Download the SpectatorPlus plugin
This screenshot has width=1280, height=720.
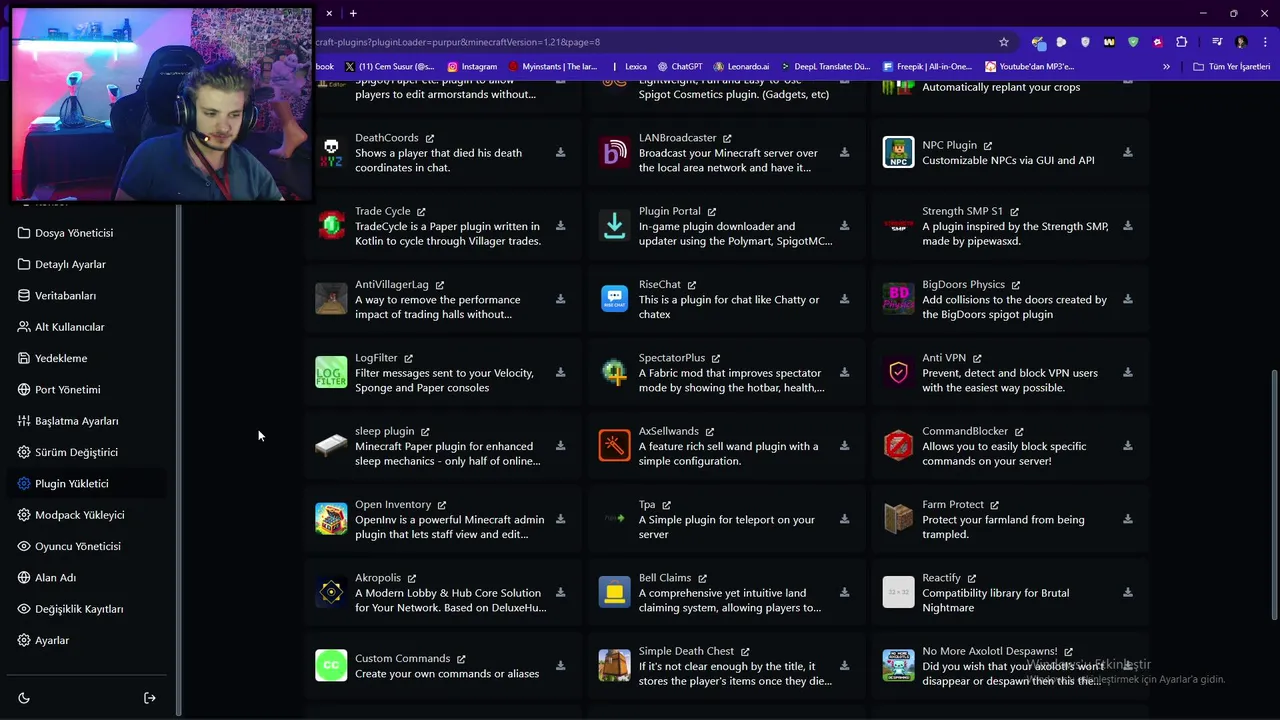tap(844, 373)
